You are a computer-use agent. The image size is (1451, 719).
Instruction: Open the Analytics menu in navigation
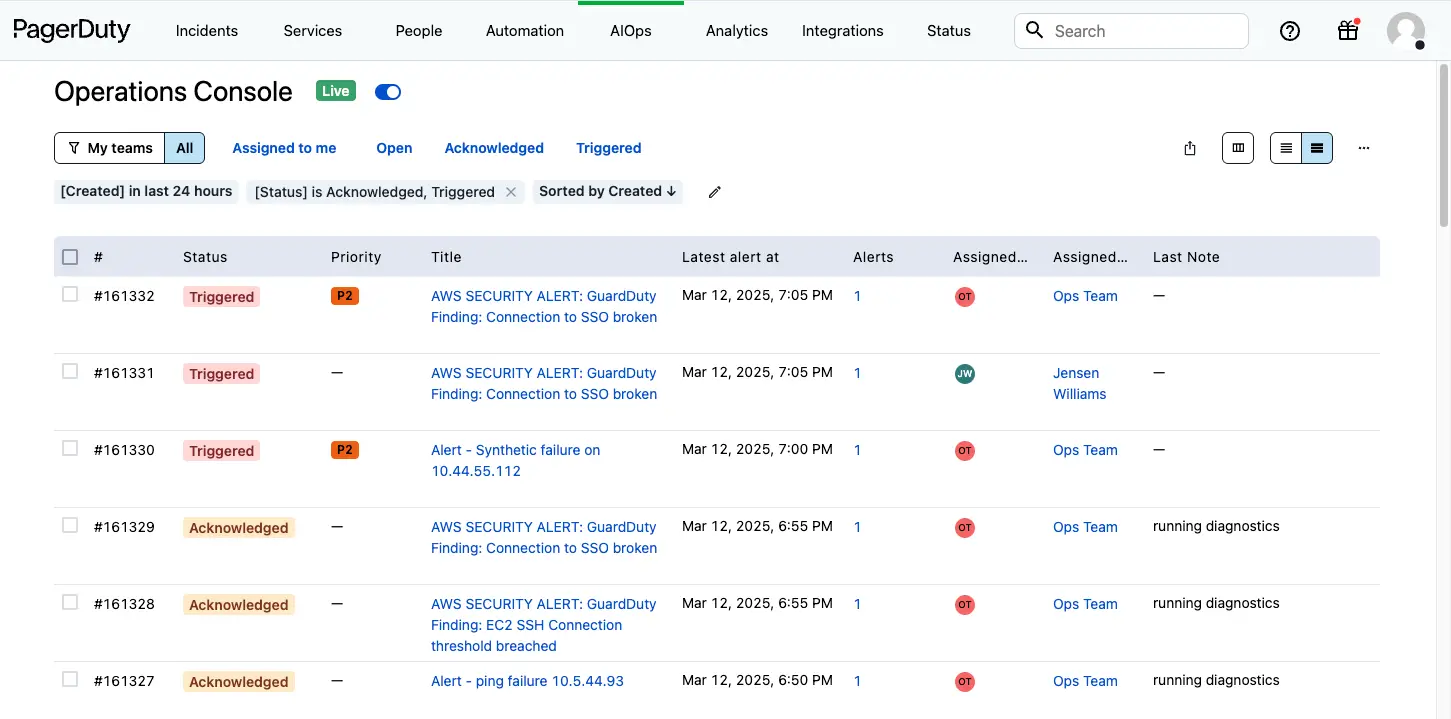tap(737, 31)
